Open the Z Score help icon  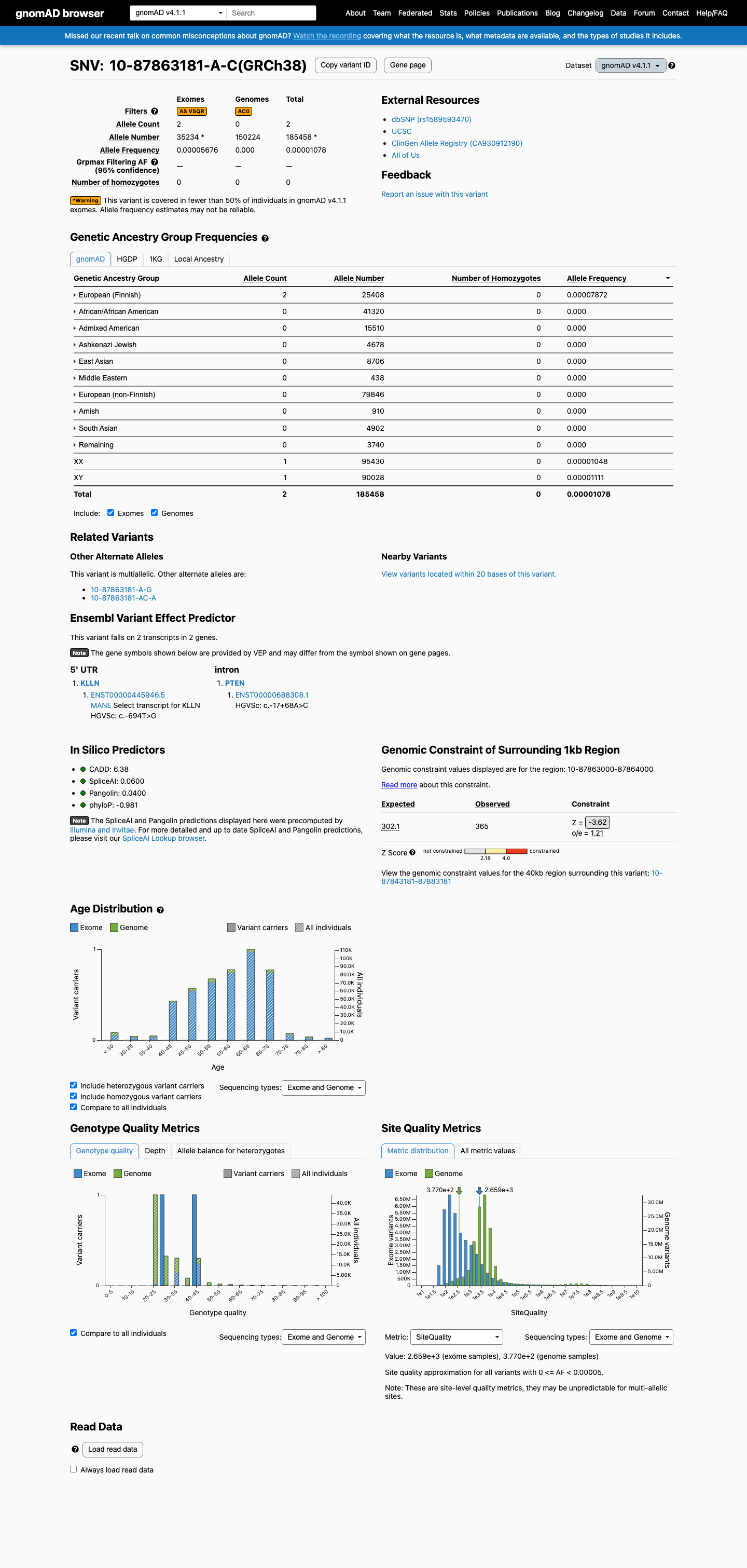tap(412, 853)
